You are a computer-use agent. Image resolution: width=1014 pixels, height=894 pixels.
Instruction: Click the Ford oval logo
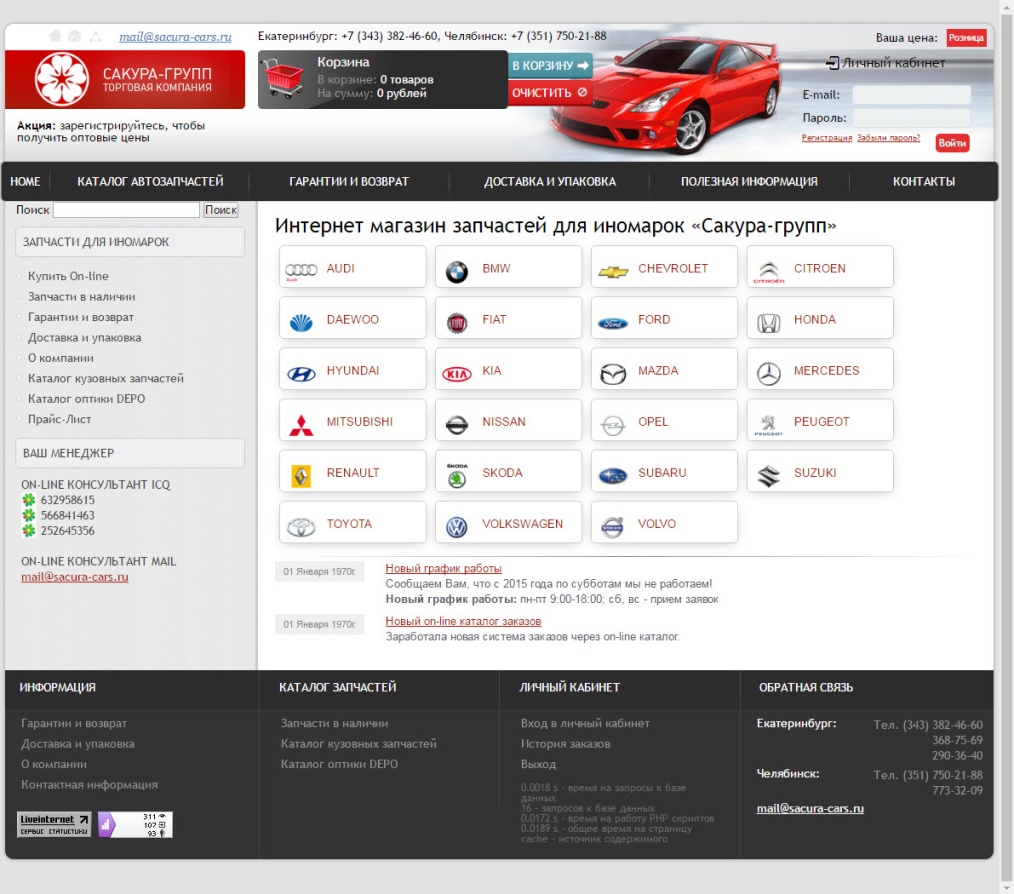[x=613, y=323]
